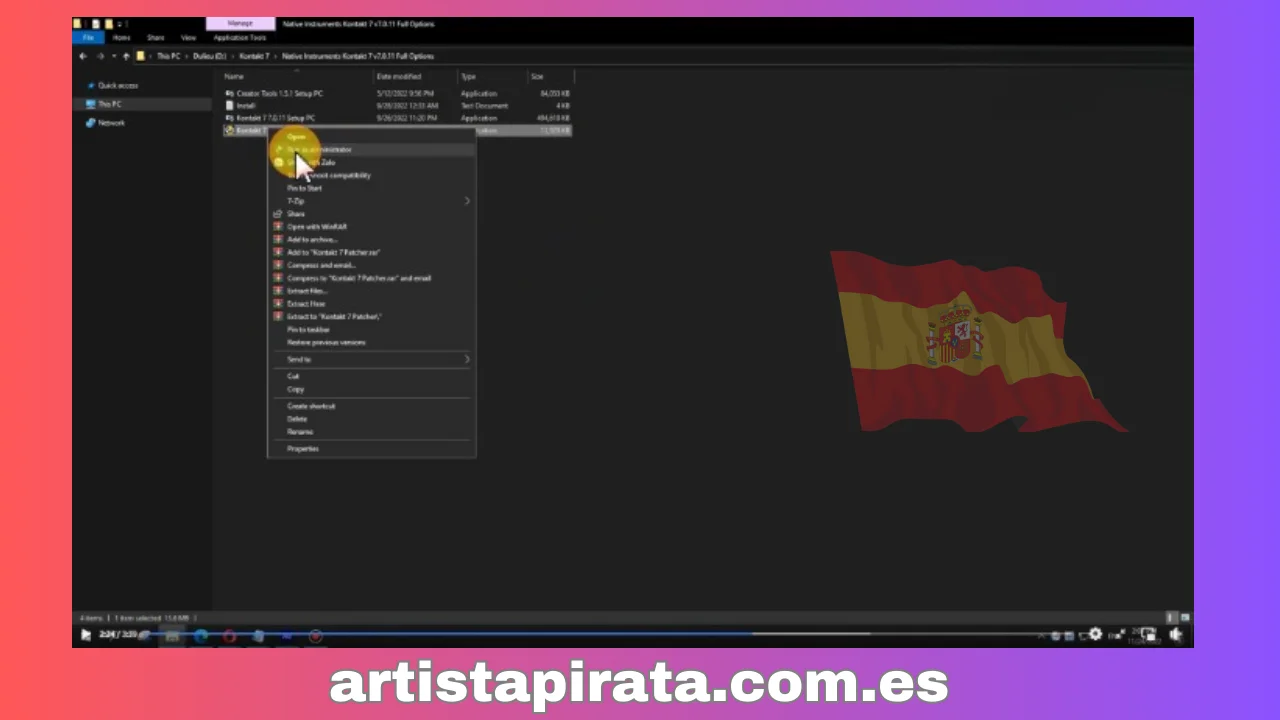This screenshot has height=720, width=1280.
Task: Switch to the View ribbon tab
Action: [188, 37]
